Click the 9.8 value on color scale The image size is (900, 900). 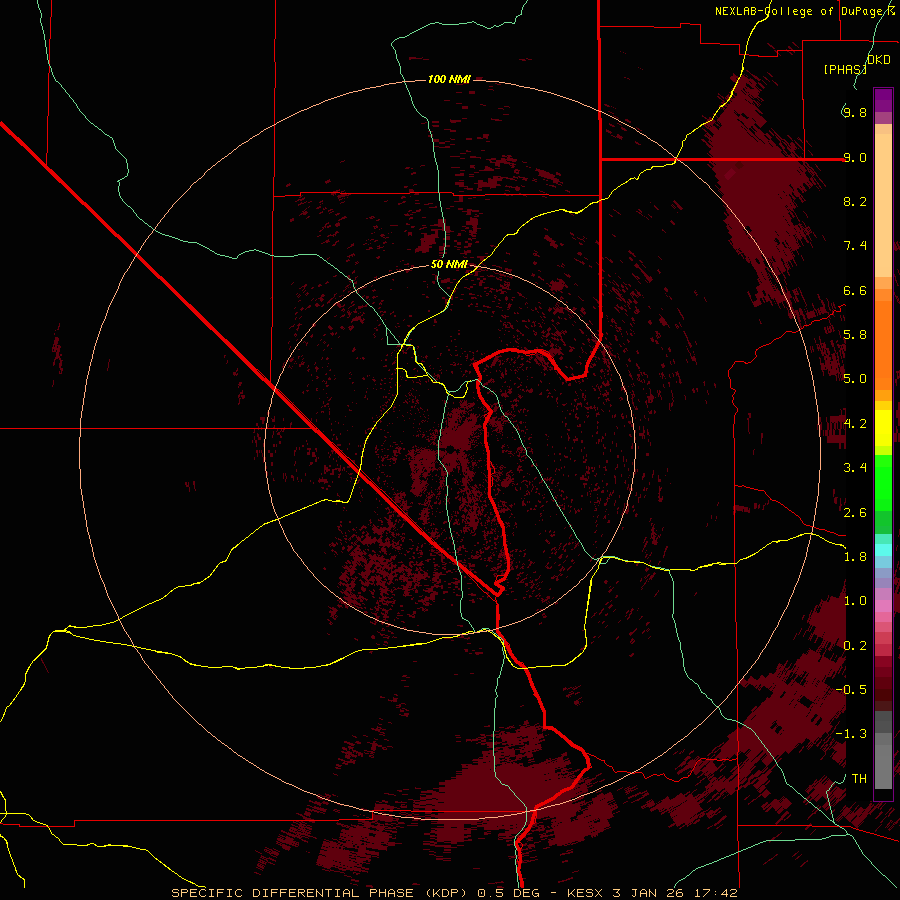coord(855,112)
